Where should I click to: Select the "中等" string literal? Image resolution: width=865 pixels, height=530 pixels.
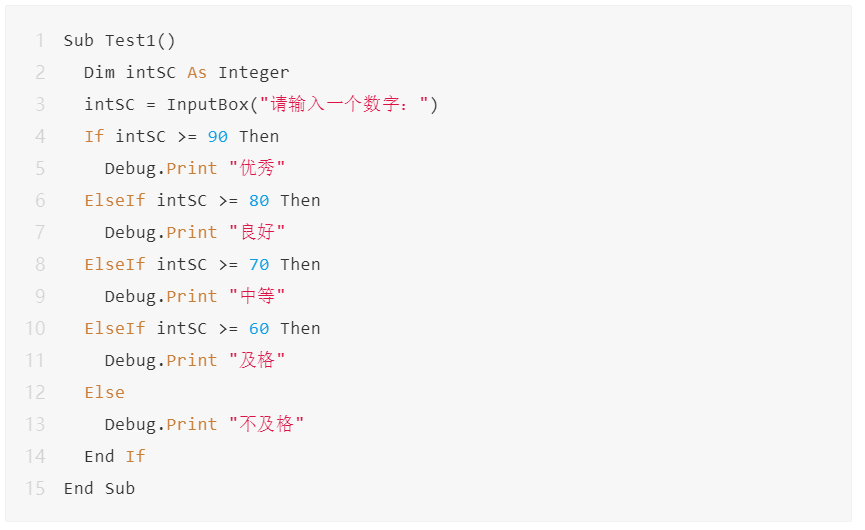click(x=257, y=296)
